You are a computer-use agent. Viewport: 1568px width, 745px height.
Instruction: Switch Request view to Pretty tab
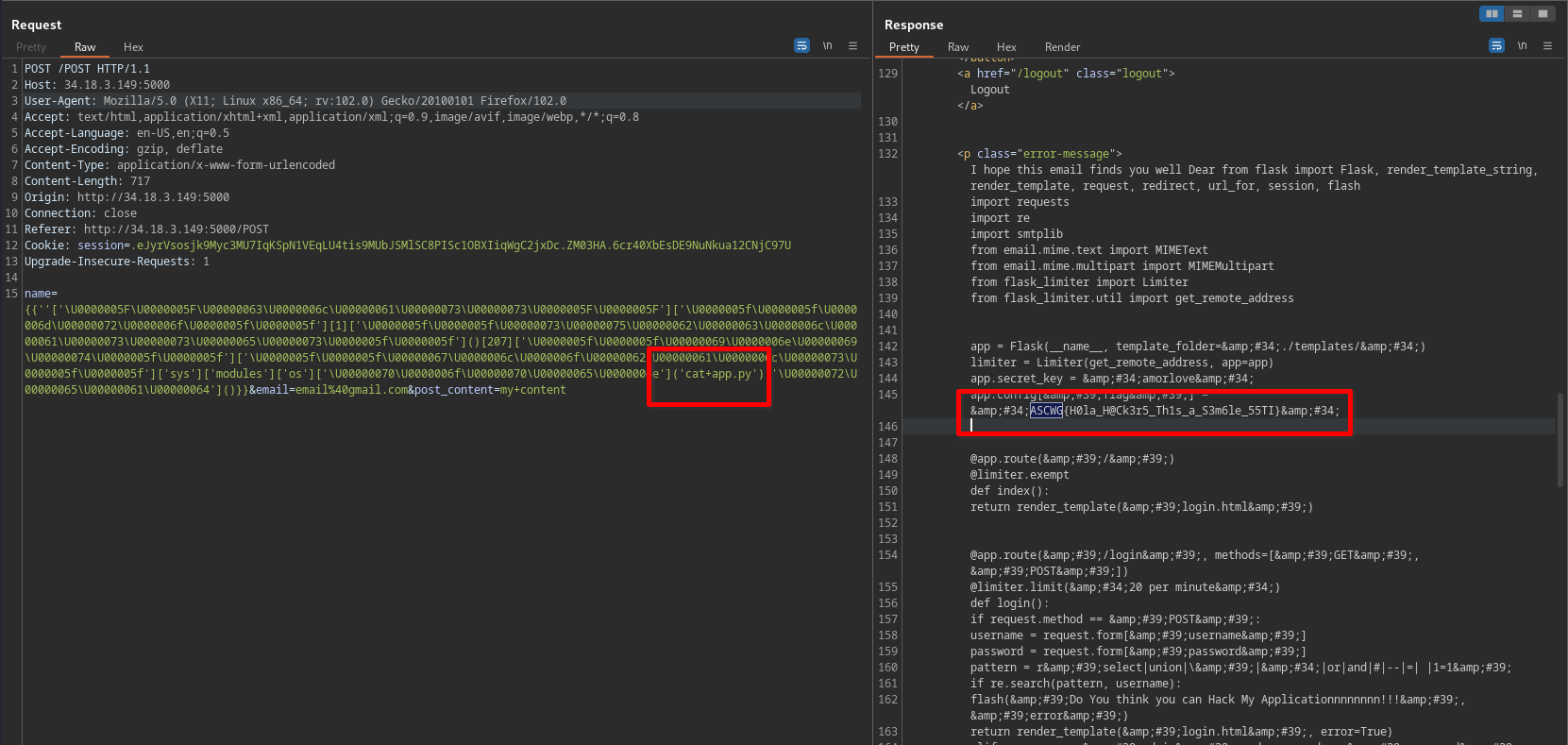(x=31, y=47)
